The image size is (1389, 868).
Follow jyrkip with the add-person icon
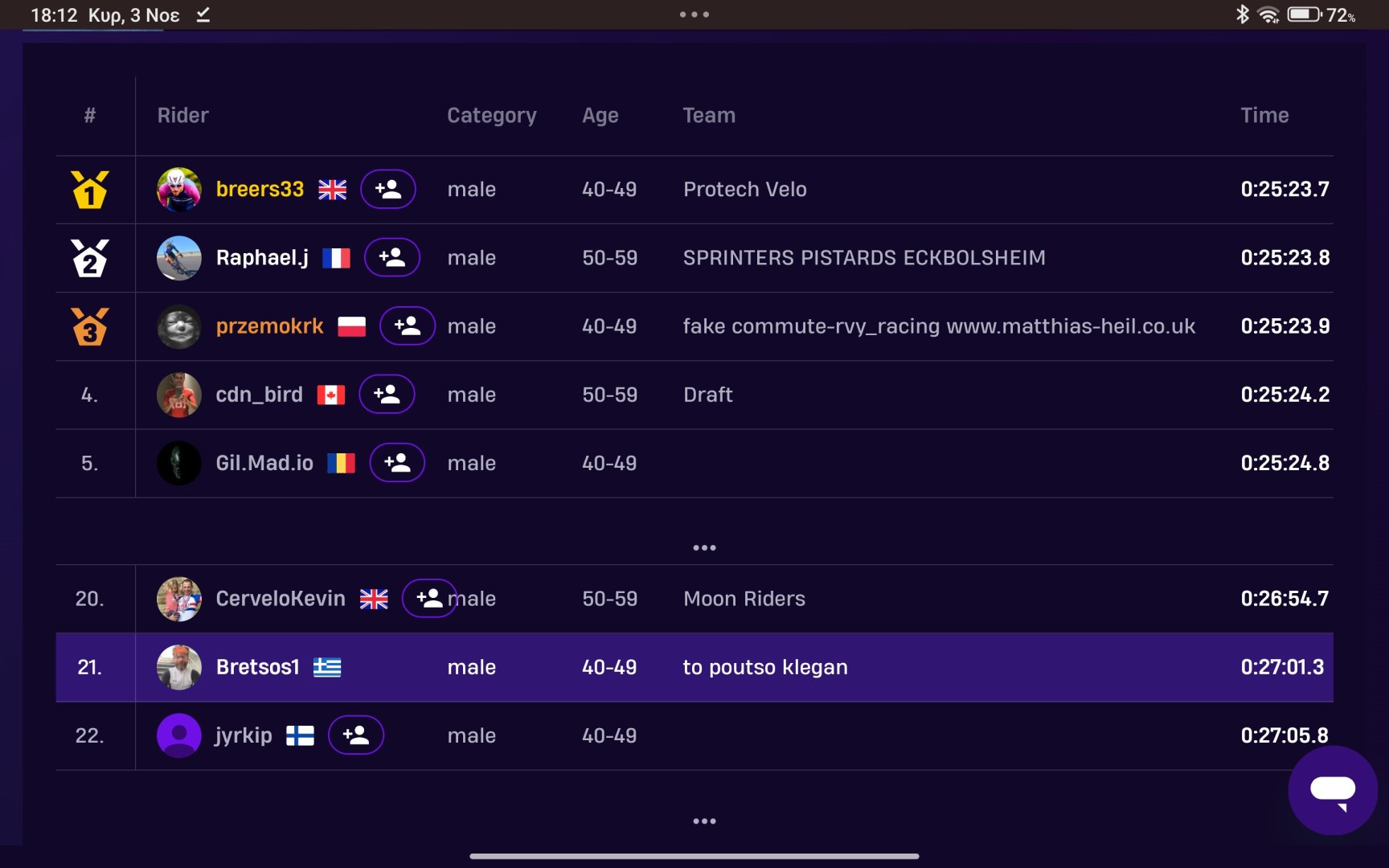(356, 735)
